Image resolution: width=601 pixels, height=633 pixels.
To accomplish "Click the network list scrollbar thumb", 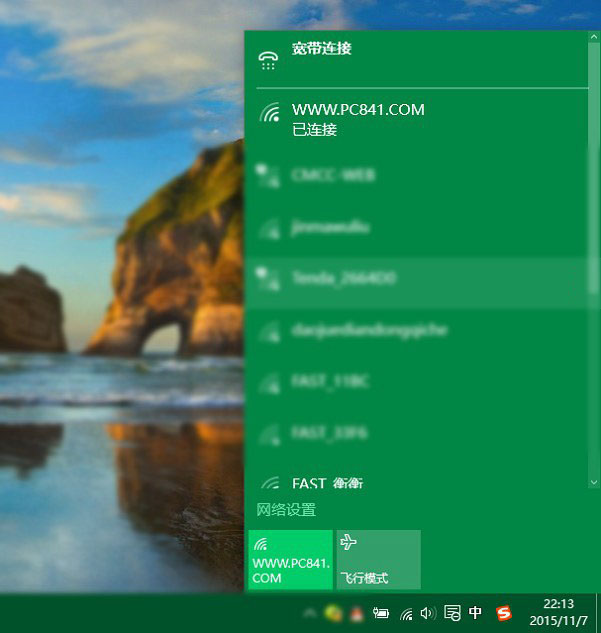I will (594, 166).
